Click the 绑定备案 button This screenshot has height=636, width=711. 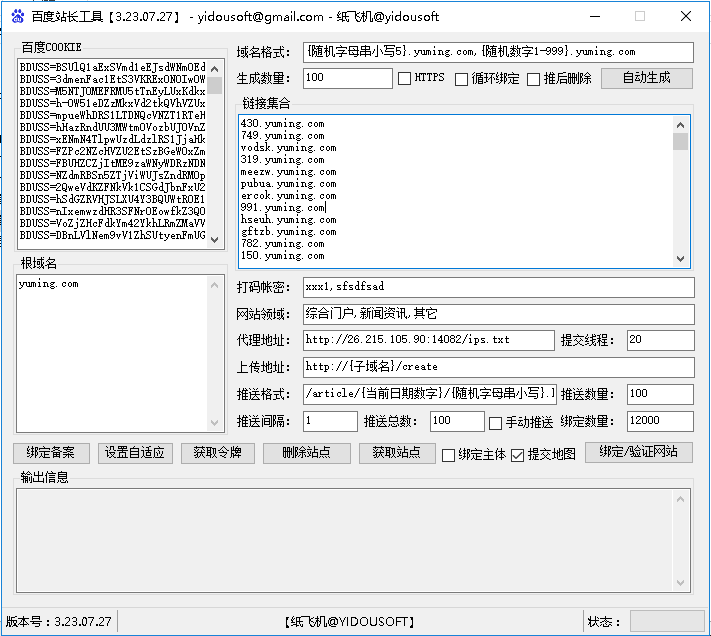click(x=51, y=453)
